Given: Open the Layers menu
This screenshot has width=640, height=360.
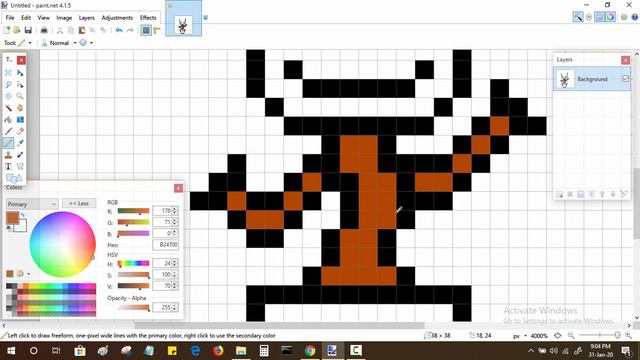Looking at the screenshot, I should 87,18.
